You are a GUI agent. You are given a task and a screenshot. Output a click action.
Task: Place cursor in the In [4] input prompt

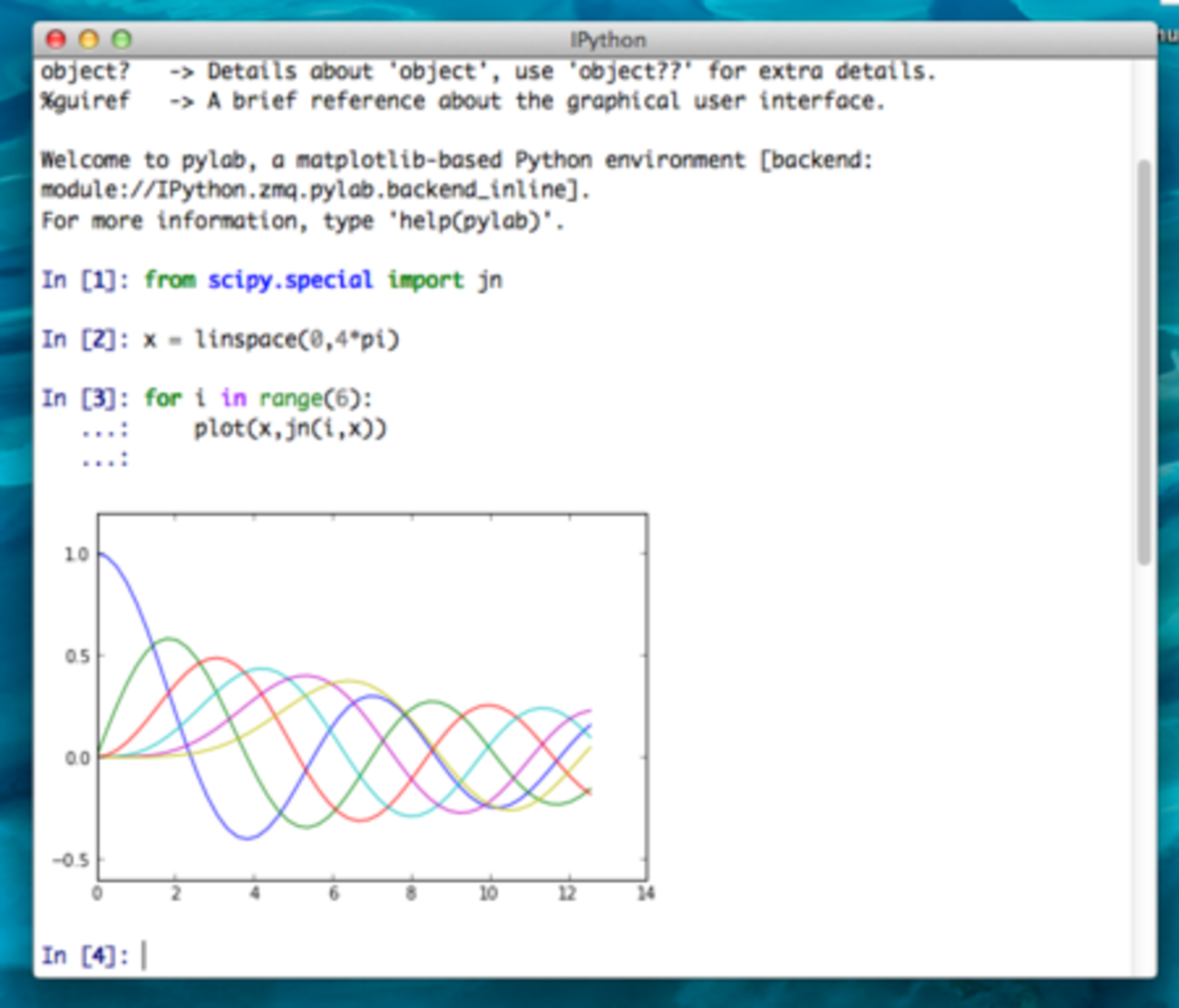coord(363,955)
